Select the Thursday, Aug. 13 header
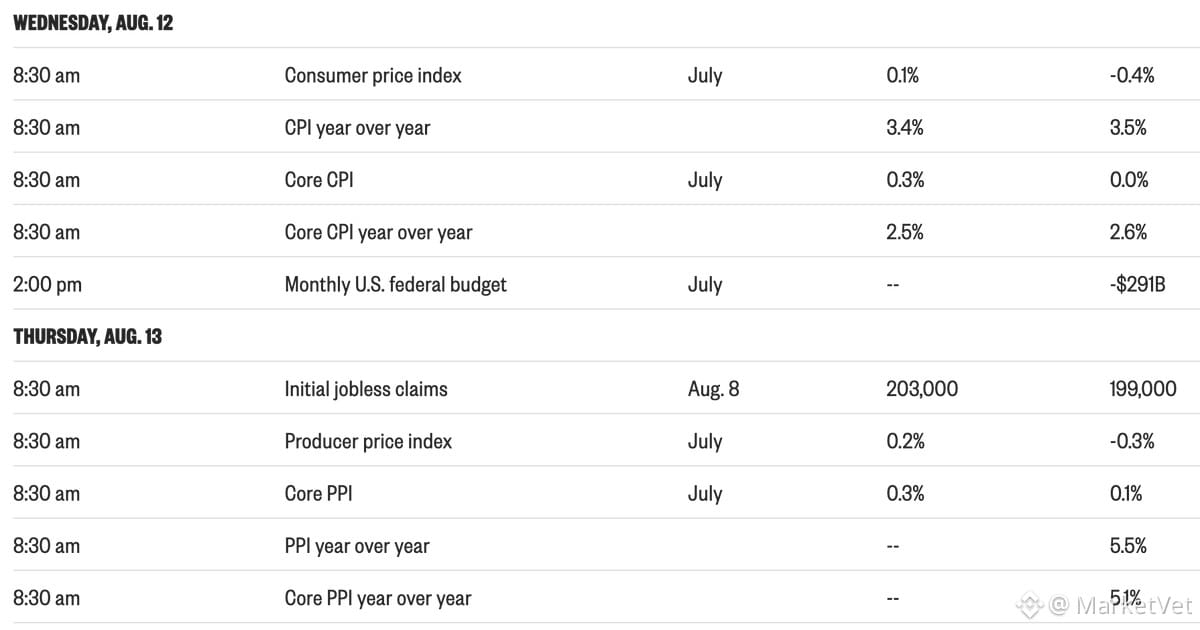The width and height of the screenshot is (1200, 630). (x=87, y=336)
